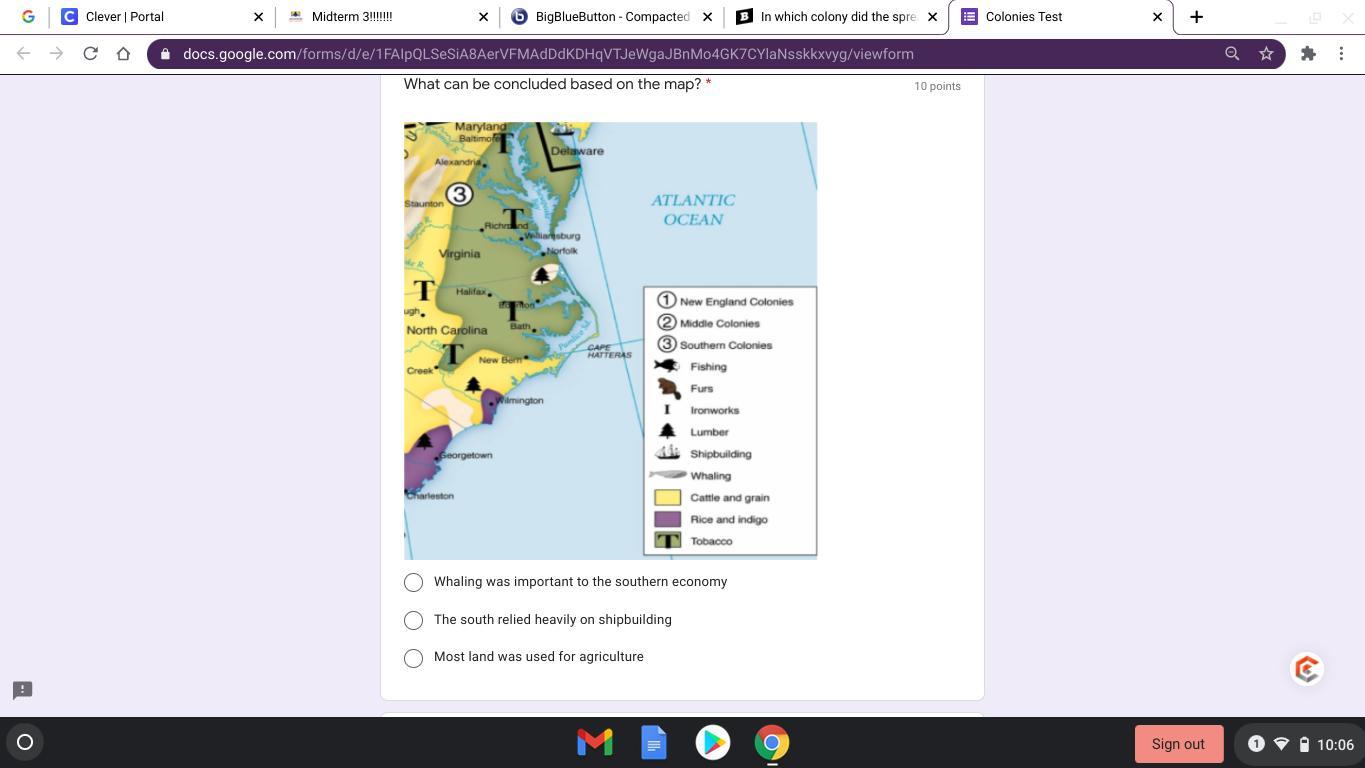Open the Extensions puzzle menu
Viewport: 1365px width, 768px height.
[x=1308, y=54]
